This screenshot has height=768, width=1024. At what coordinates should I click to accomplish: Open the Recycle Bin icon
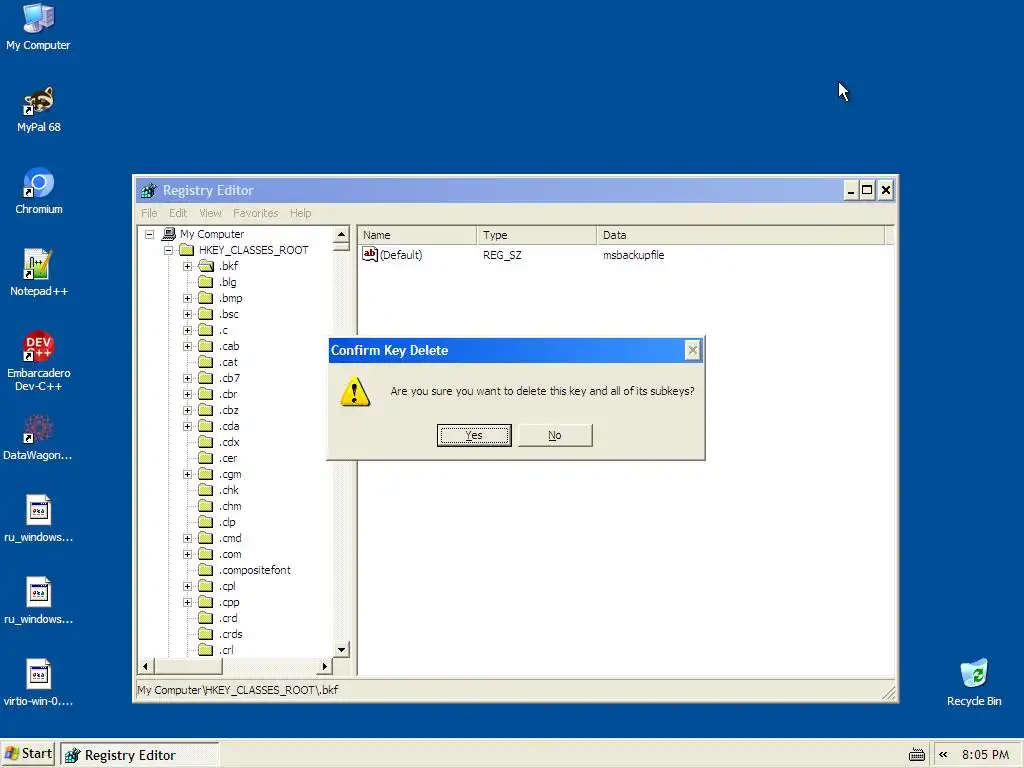coord(974,682)
